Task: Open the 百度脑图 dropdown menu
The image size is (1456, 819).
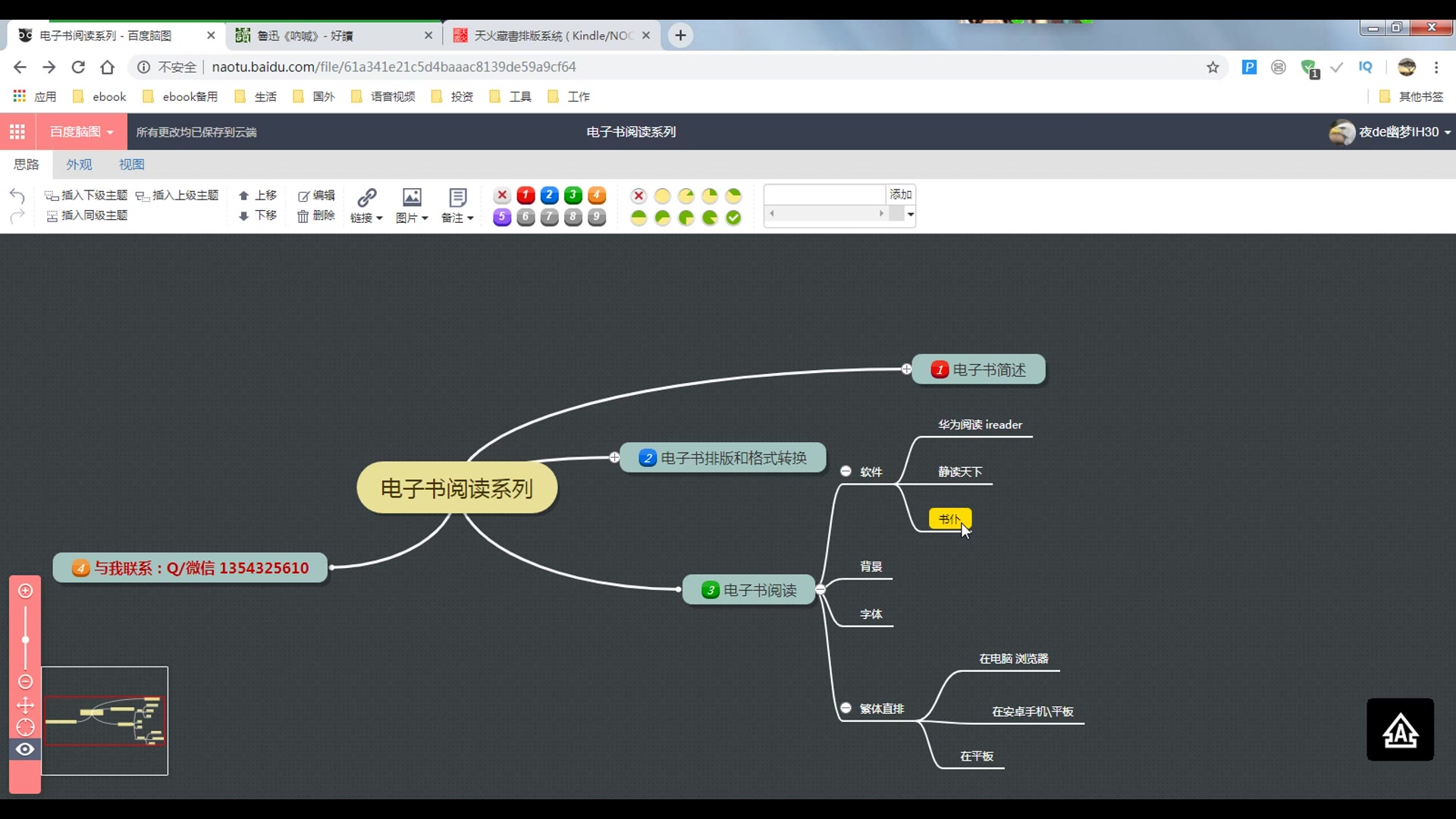Action: 81,132
